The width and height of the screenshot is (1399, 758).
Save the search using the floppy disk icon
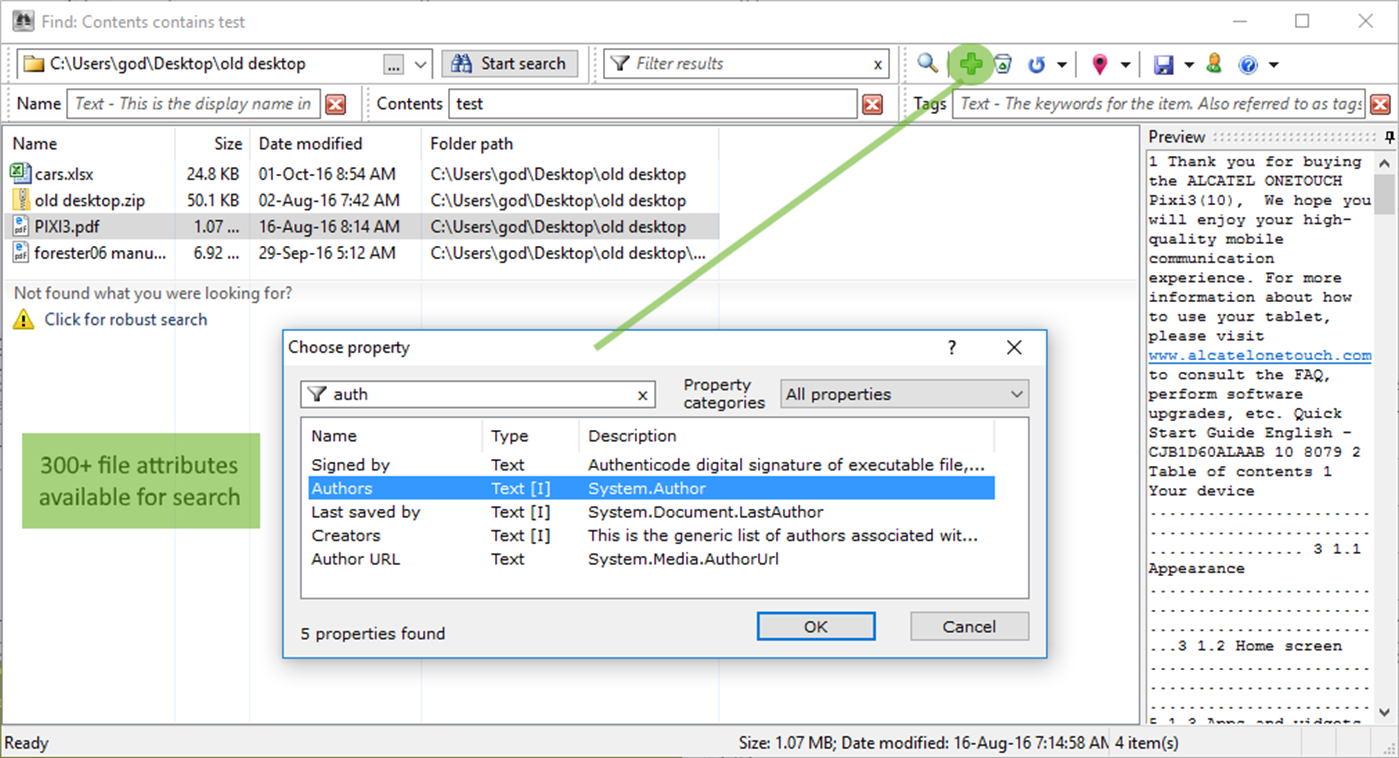click(1165, 63)
